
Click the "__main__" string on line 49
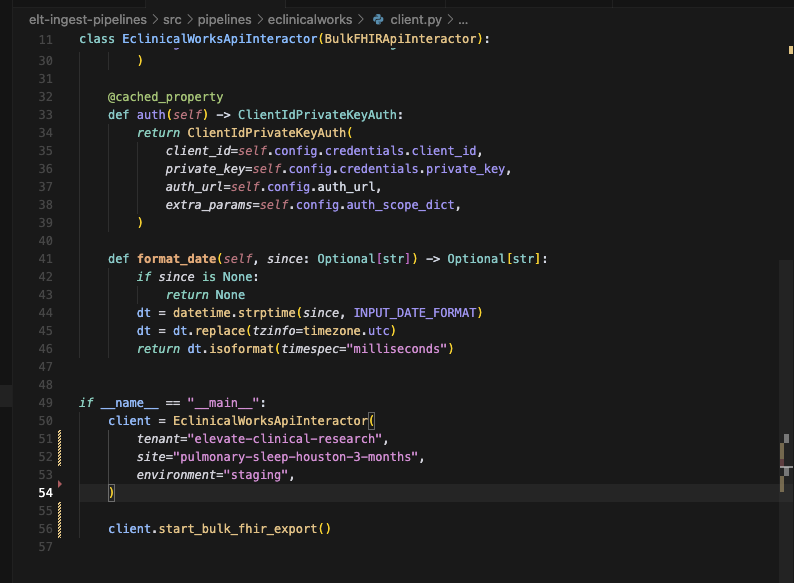[223, 403]
